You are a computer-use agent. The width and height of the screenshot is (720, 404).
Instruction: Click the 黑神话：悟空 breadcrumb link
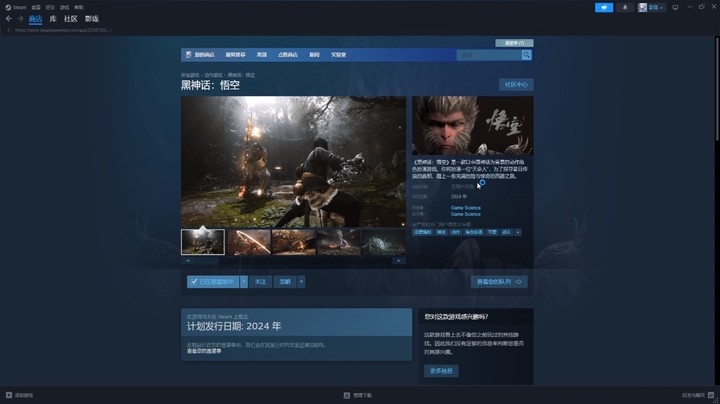click(x=241, y=75)
